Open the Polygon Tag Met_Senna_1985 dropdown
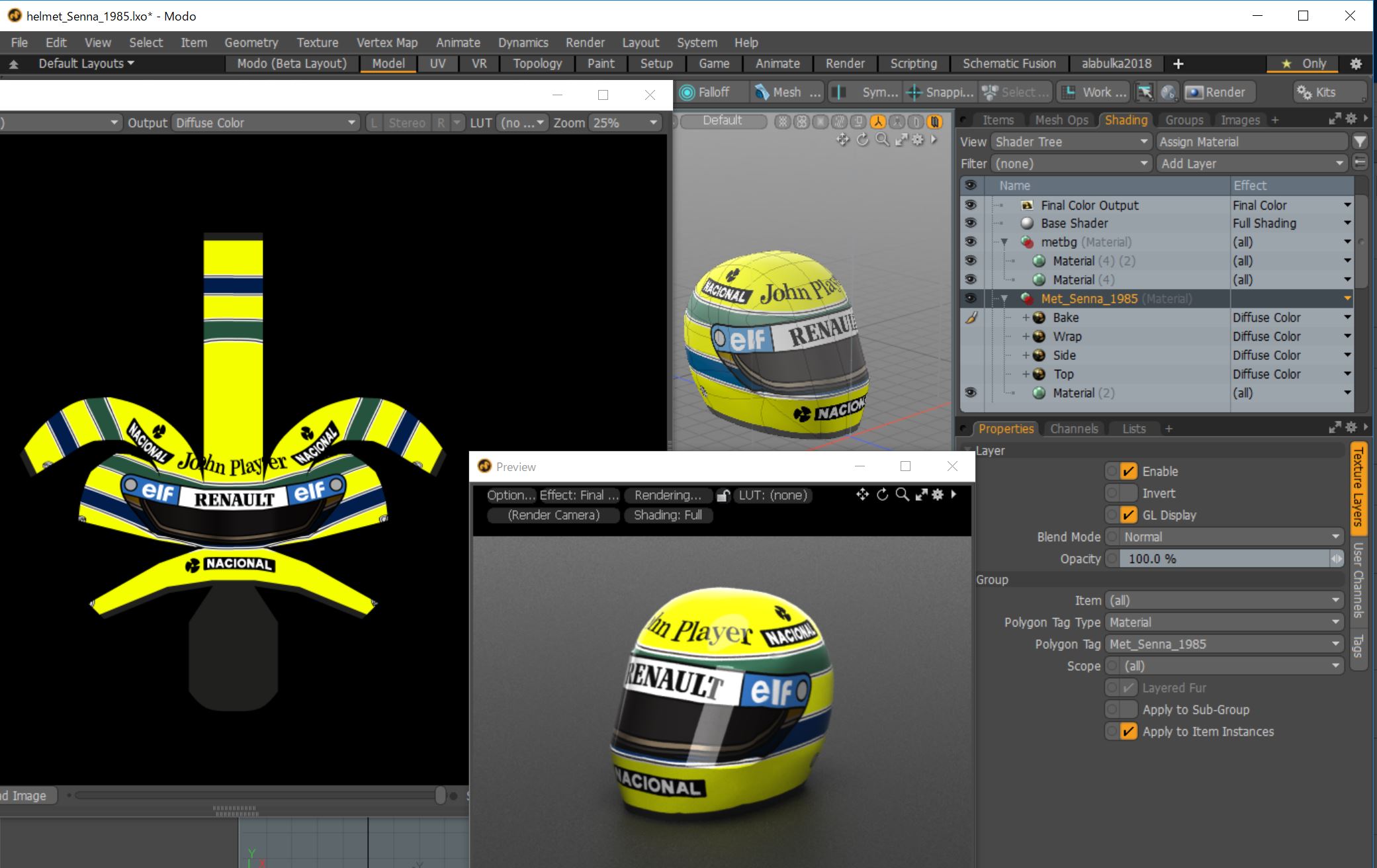The height and width of the screenshot is (868, 1377). tap(1224, 644)
